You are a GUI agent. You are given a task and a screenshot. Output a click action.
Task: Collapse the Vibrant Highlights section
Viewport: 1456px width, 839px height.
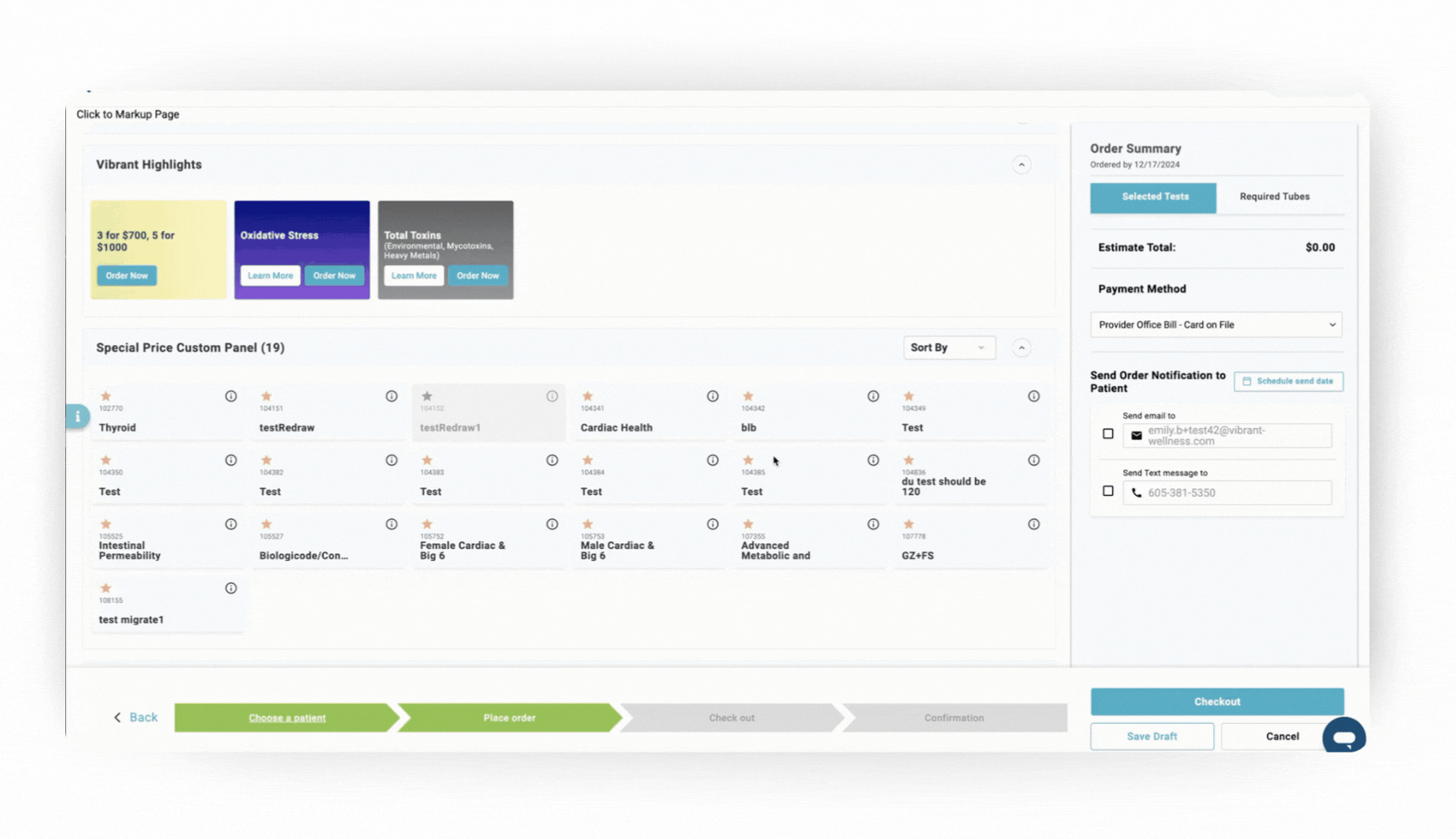(1021, 165)
